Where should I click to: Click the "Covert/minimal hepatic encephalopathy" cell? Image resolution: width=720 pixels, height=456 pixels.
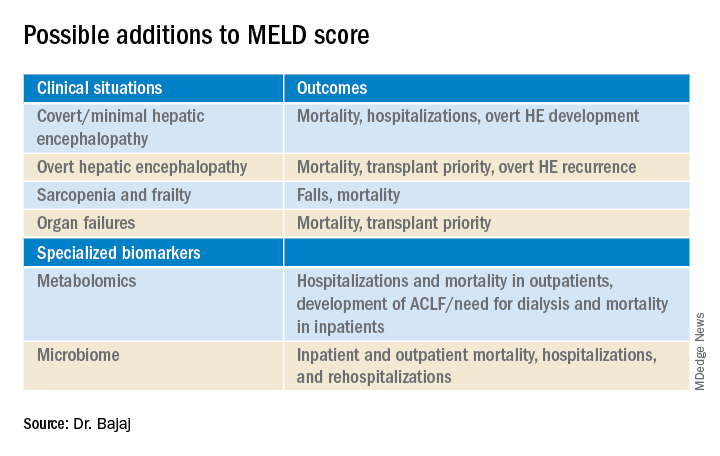click(120, 127)
